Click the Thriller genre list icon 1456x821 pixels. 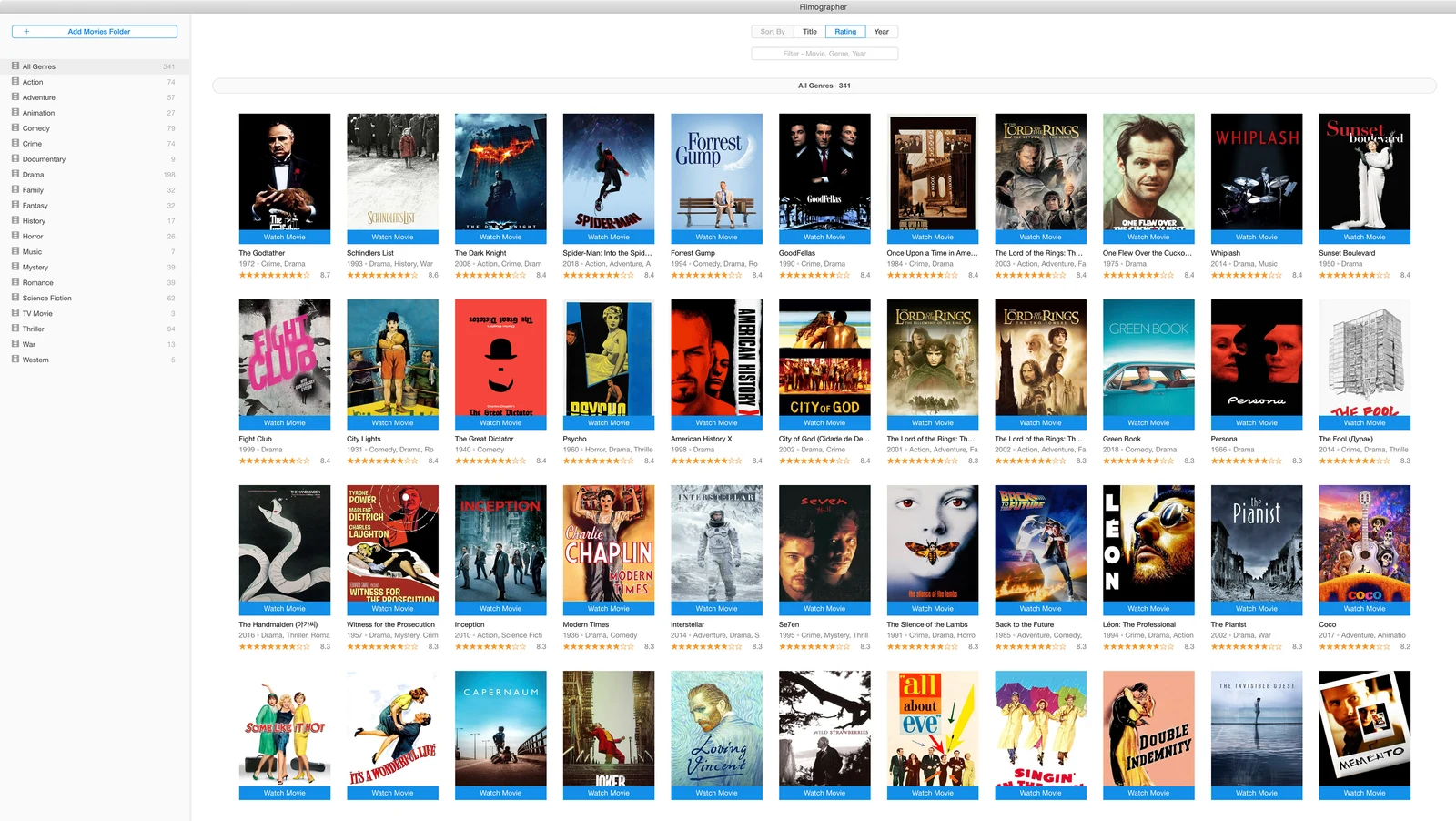coord(15,329)
